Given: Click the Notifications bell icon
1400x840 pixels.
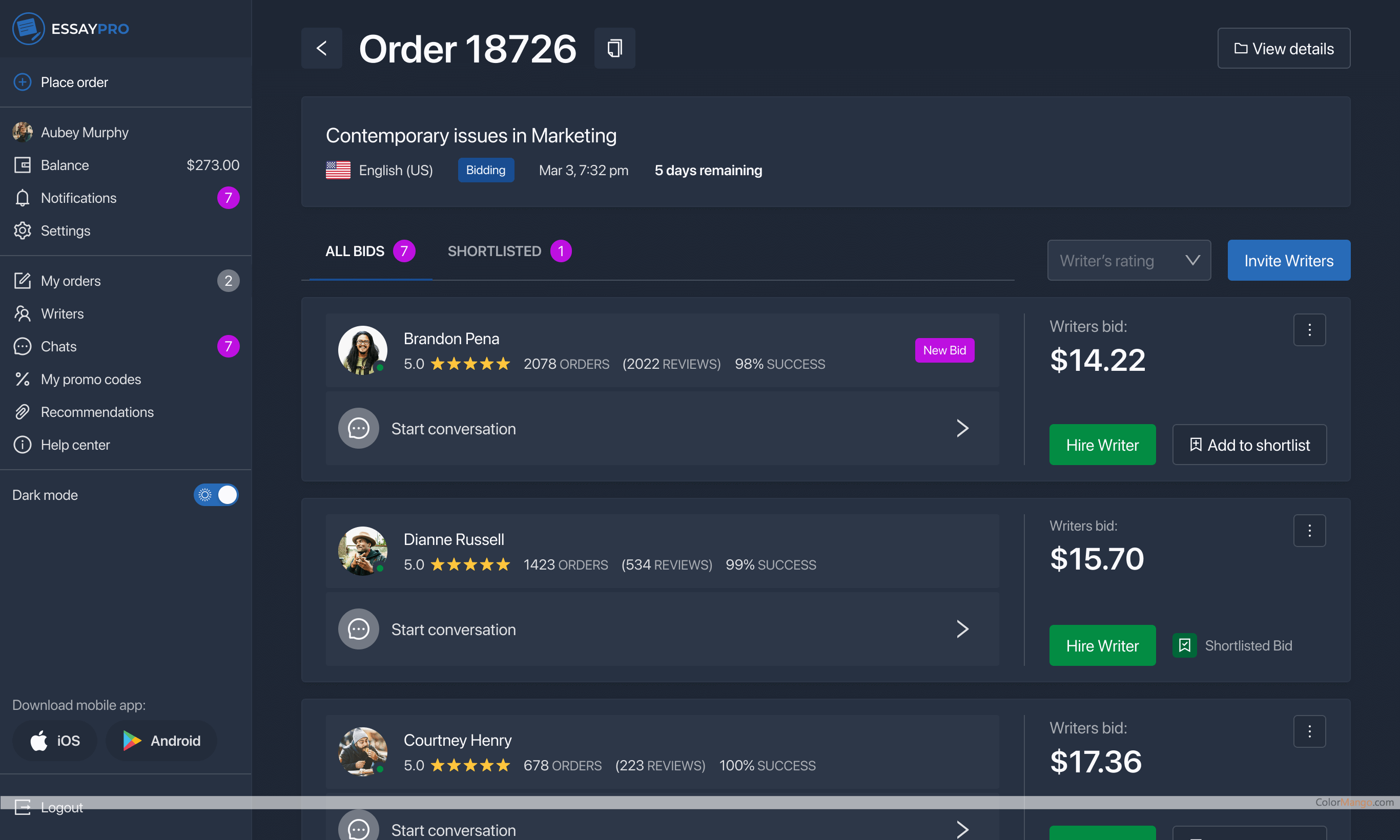Looking at the screenshot, I should click(x=21, y=197).
